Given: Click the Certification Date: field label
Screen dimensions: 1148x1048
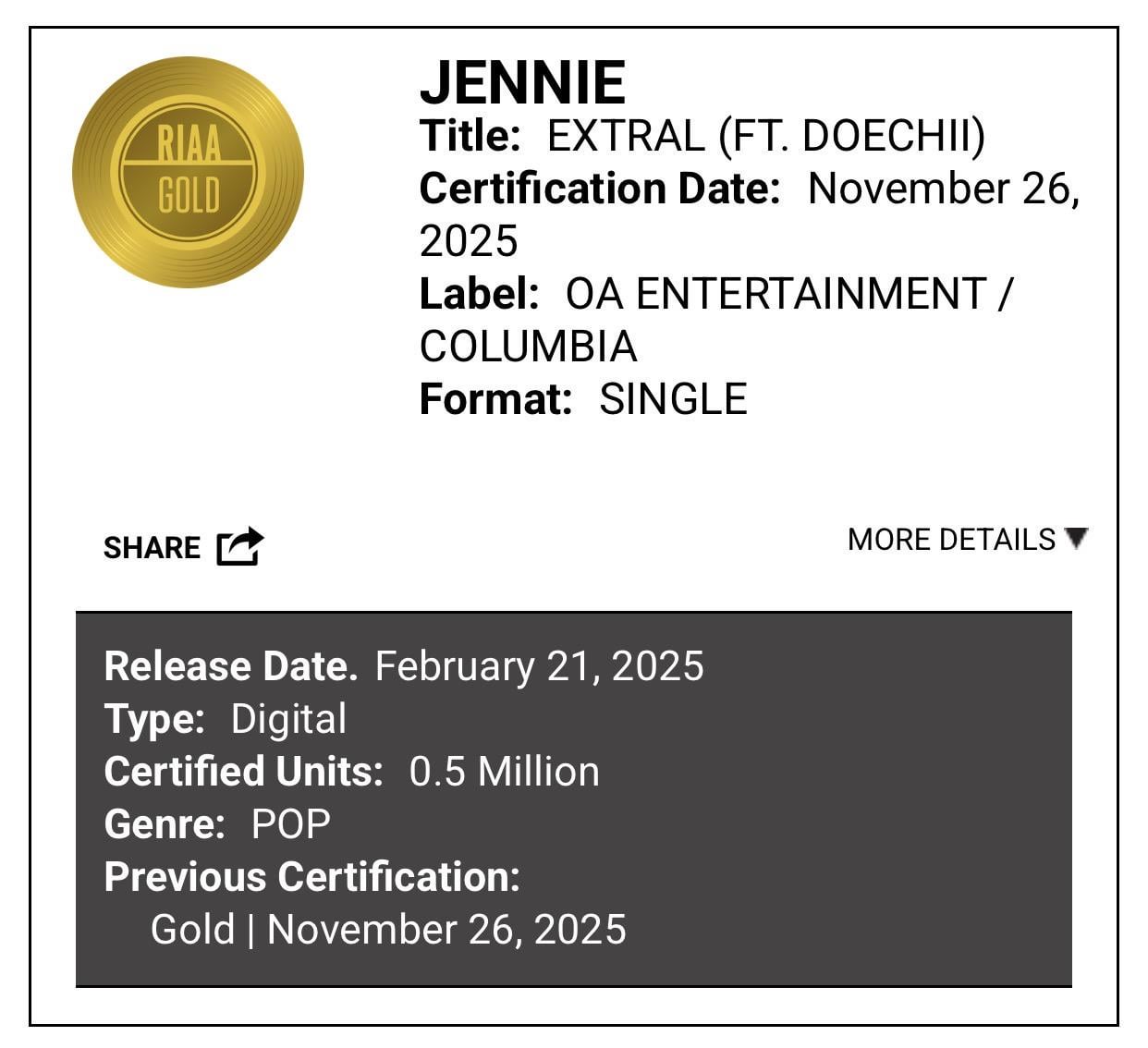Looking at the screenshot, I should pos(600,189).
